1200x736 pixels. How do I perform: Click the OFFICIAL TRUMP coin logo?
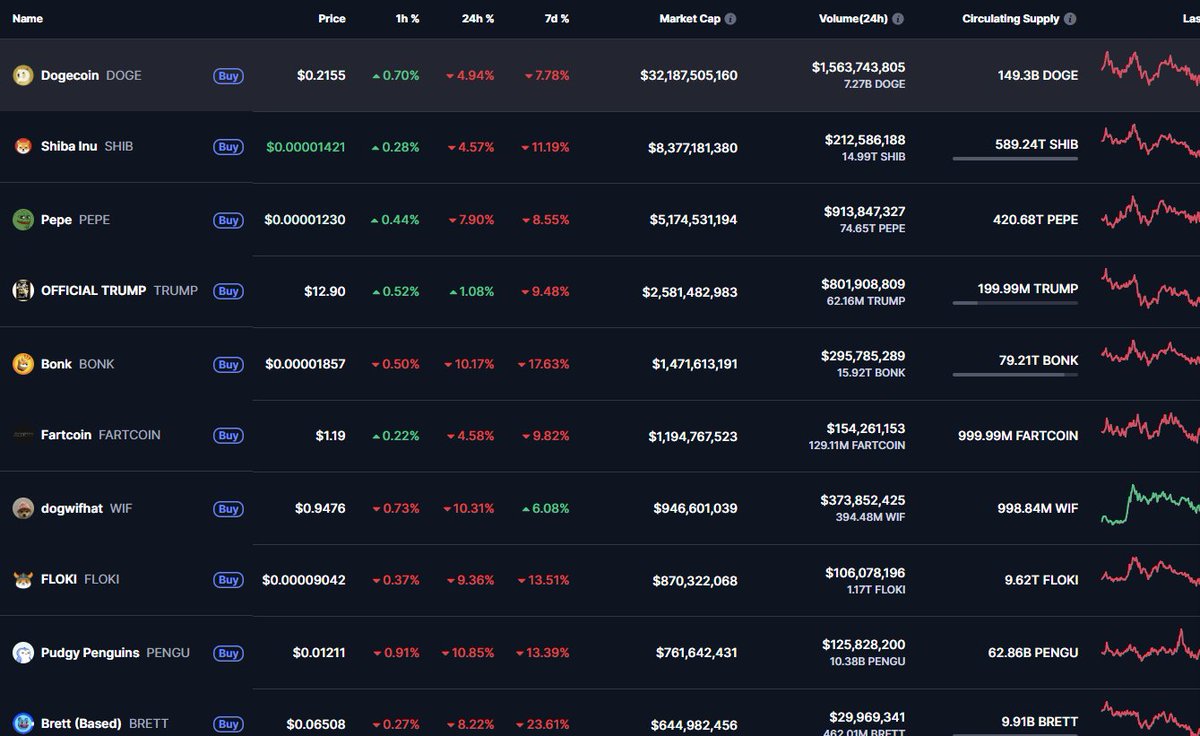pos(22,291)
